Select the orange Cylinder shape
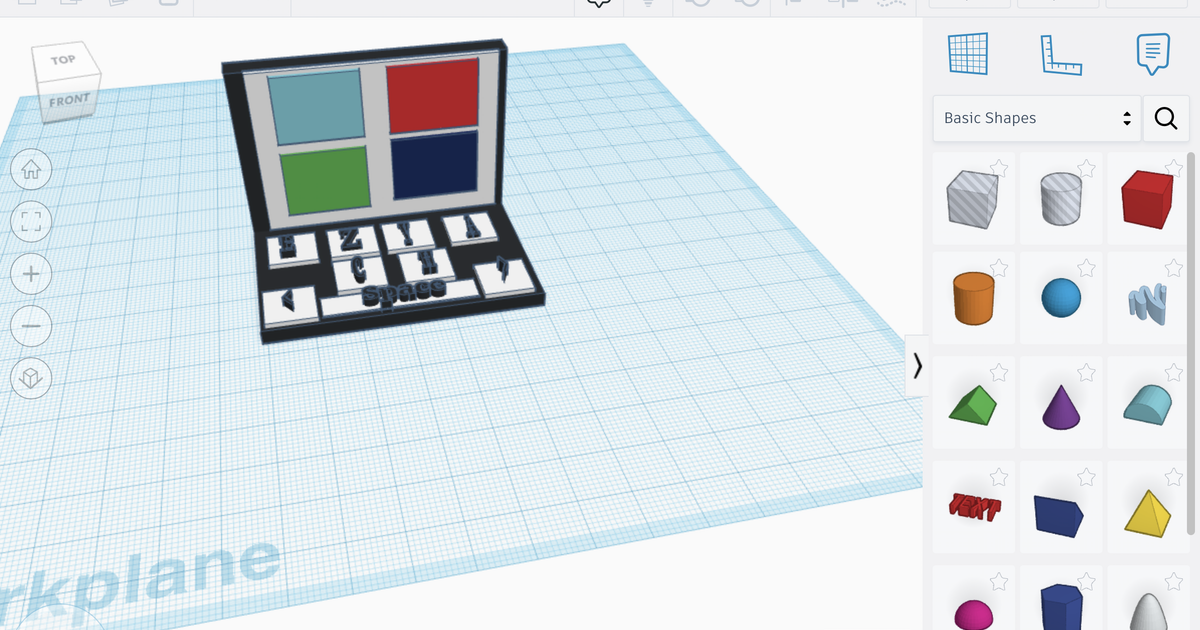This screenshot has width=1200, height=630. [973, 297]
